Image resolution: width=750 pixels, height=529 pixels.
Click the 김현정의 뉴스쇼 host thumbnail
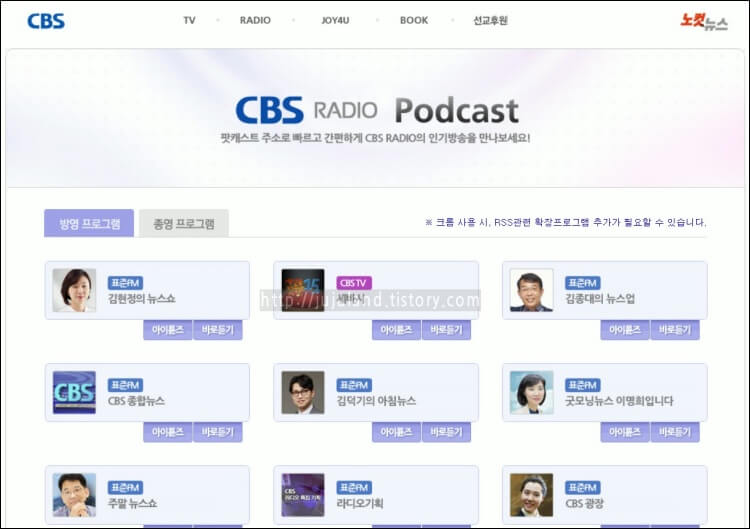pos(74,290)
